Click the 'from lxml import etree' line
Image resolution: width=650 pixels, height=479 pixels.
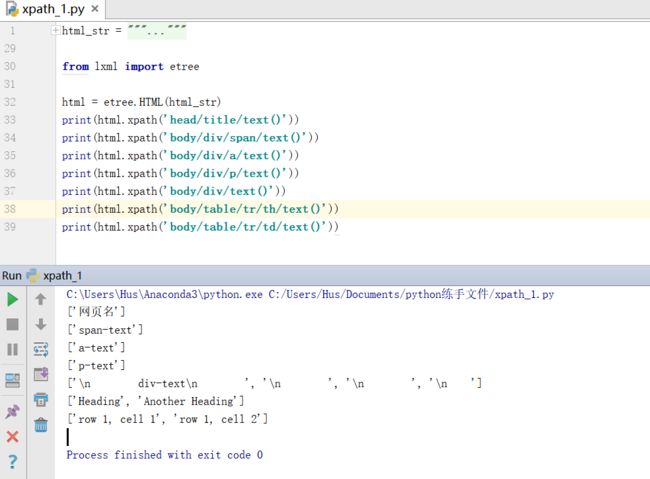click(131, 66)
